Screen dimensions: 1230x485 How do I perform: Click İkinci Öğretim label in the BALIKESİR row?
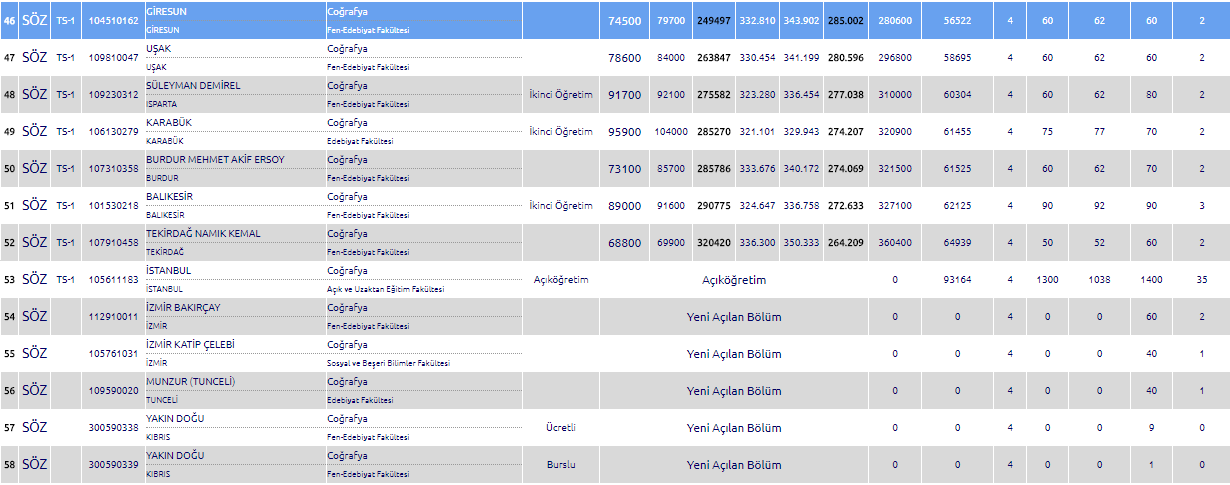(560, 206)
